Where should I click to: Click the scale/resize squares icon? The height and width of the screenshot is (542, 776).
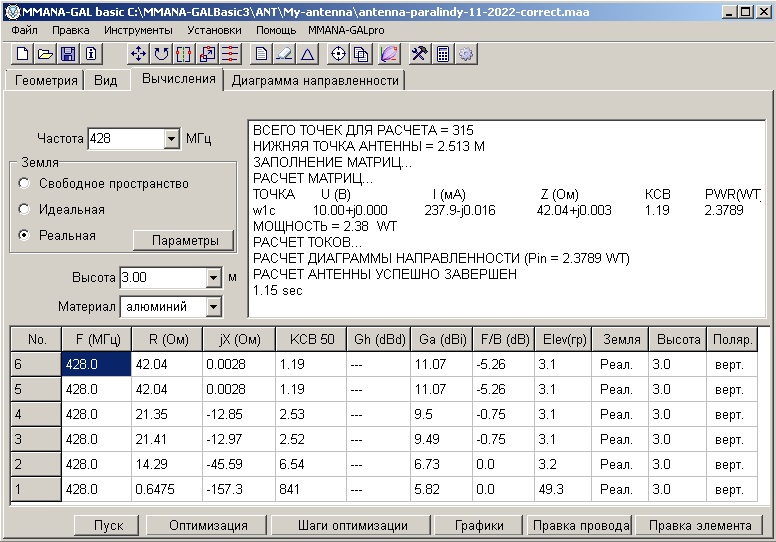(207, 53)
